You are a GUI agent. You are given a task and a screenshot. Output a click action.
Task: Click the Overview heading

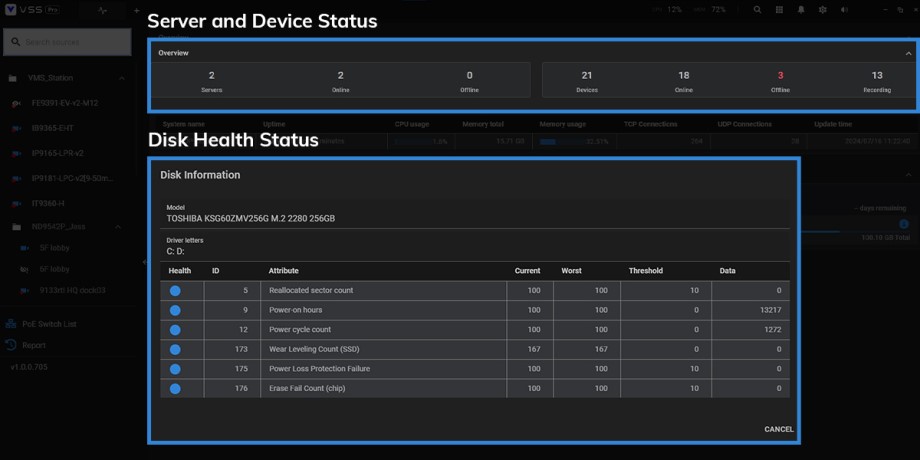[x=173, y=53]
